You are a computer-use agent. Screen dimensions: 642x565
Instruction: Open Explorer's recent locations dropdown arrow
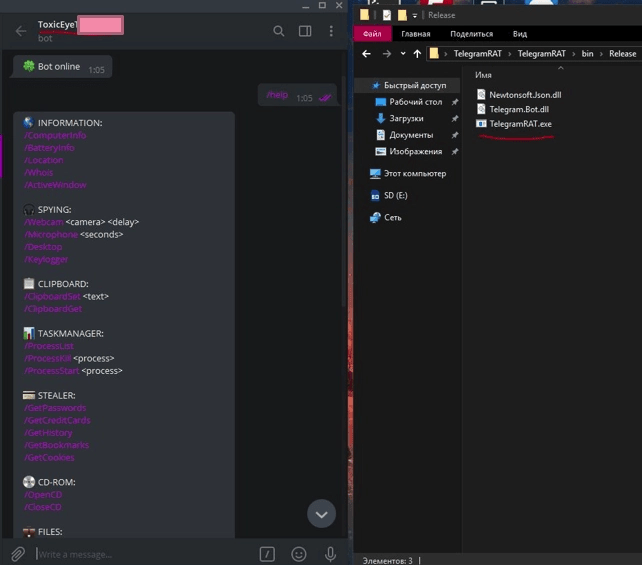point(403,54)
